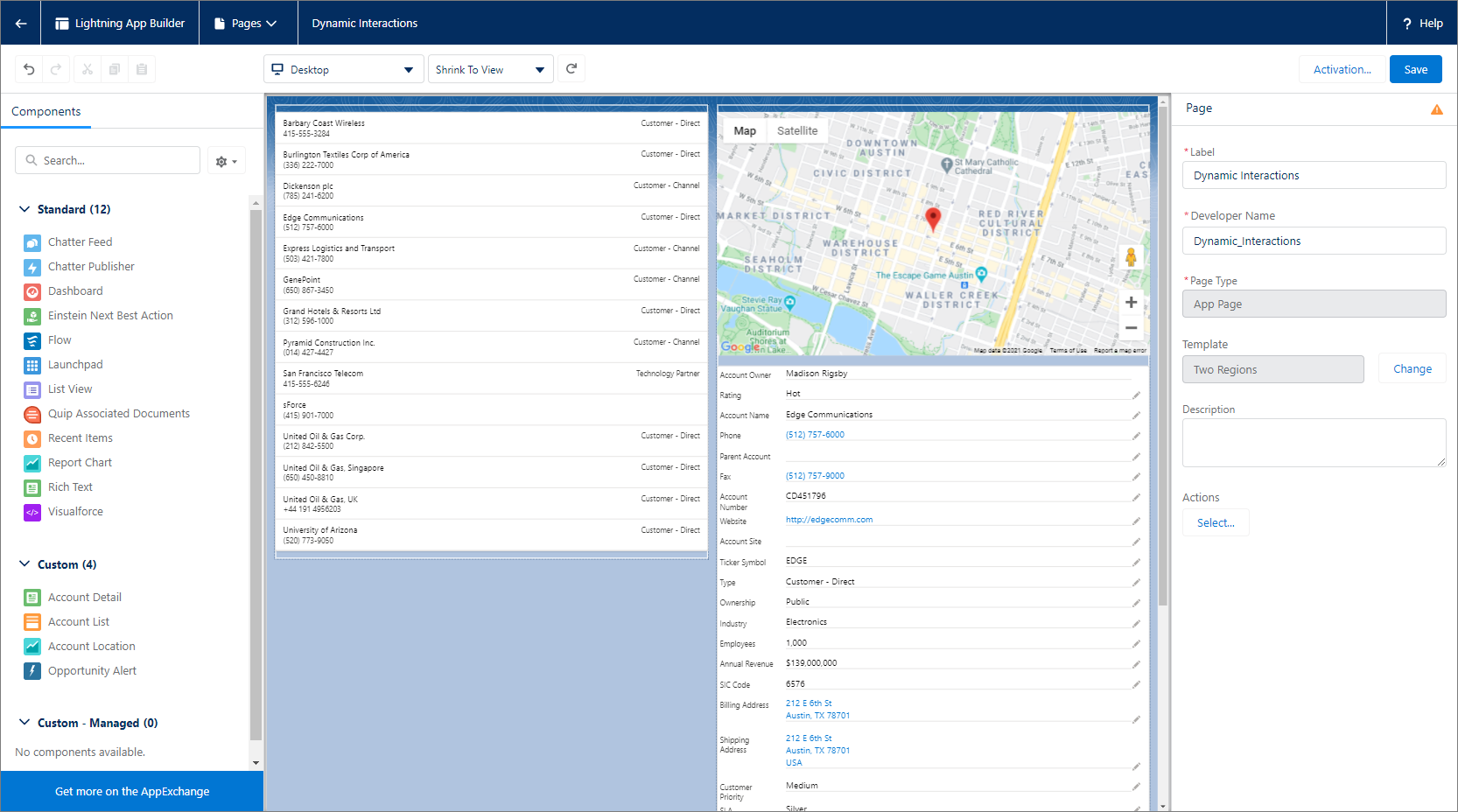1458x812 pixels.
Task: Switch map to Map view
Action: 745,131
